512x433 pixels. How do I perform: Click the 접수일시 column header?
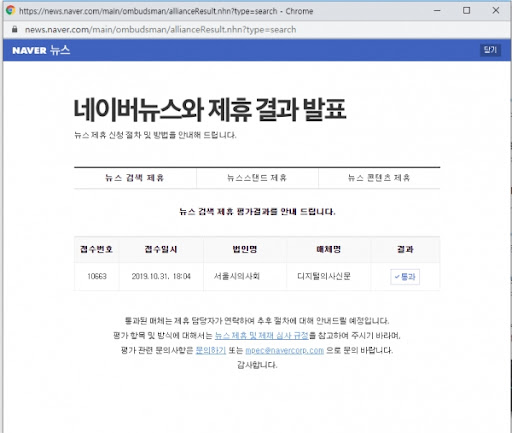tap(161, 249)
